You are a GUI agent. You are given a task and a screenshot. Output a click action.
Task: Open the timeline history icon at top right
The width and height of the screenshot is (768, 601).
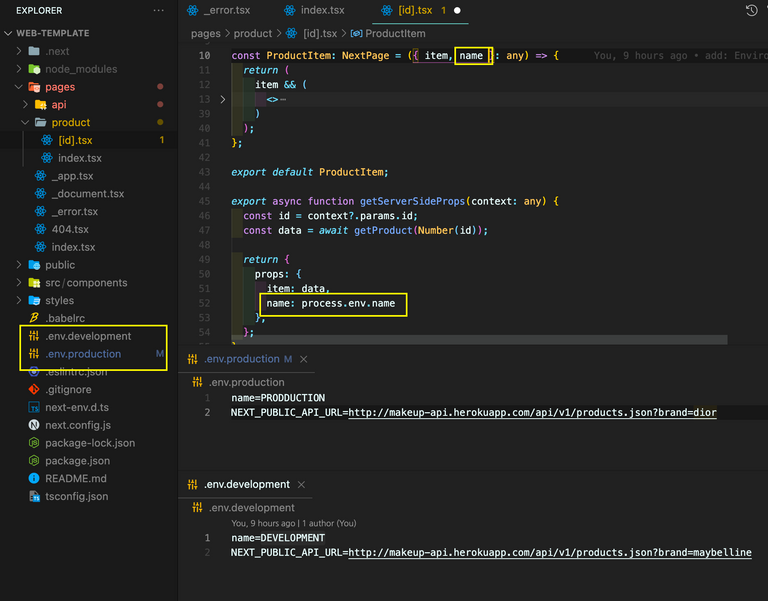751,10
